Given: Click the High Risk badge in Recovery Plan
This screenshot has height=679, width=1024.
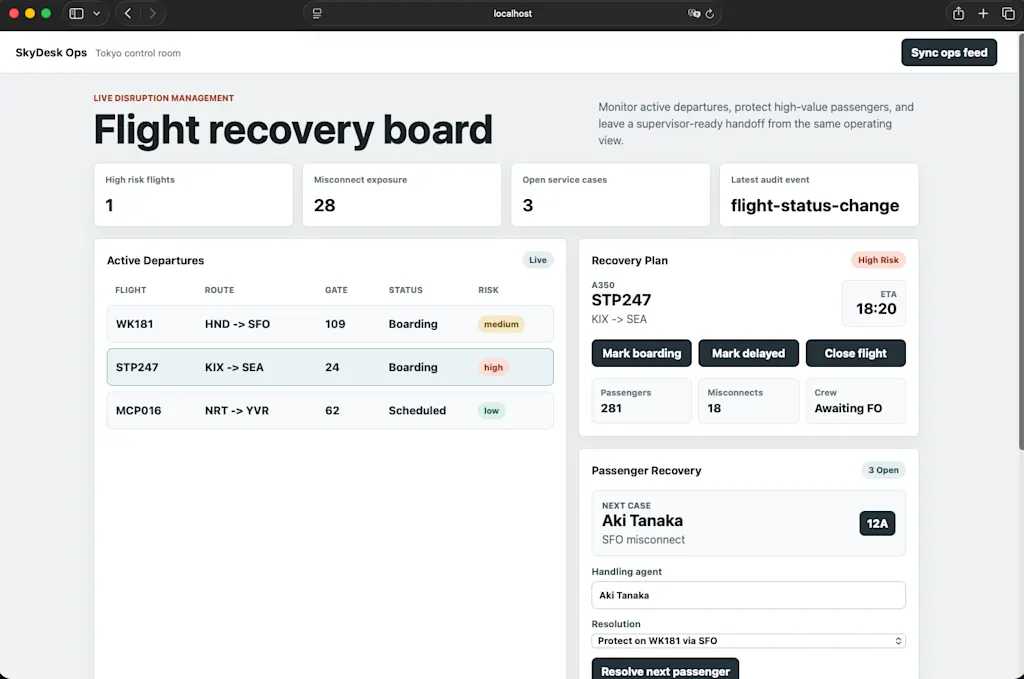Looking at the screenshot, I should tap(878, 260).
